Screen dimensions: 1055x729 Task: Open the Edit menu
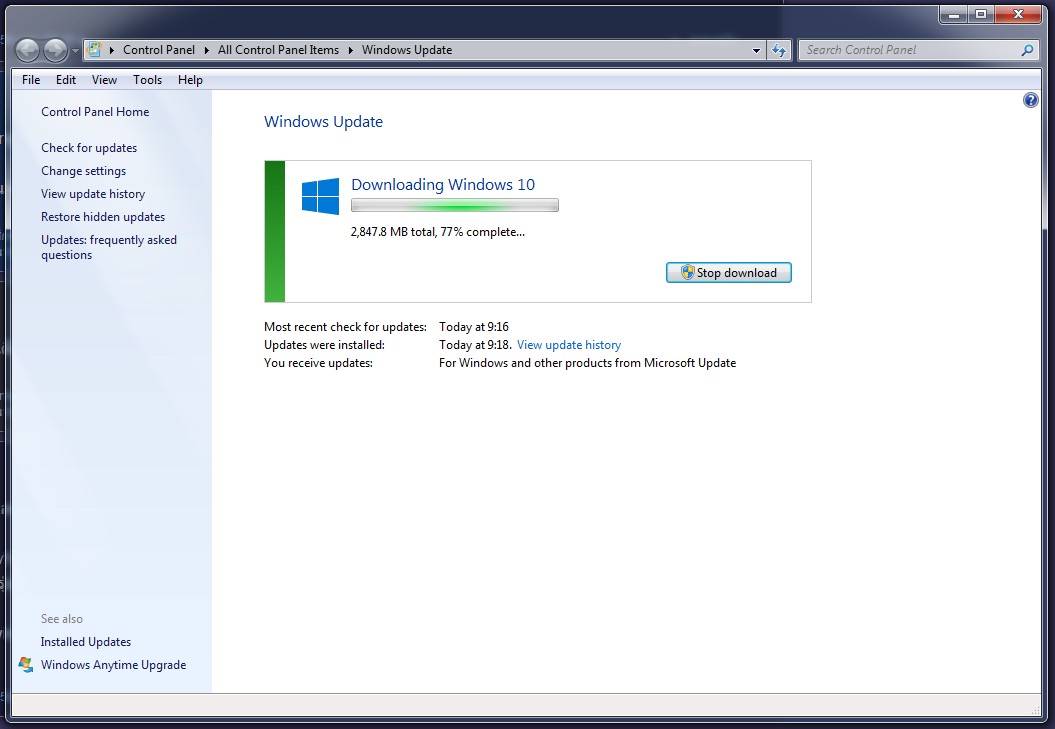pos(66,79)
